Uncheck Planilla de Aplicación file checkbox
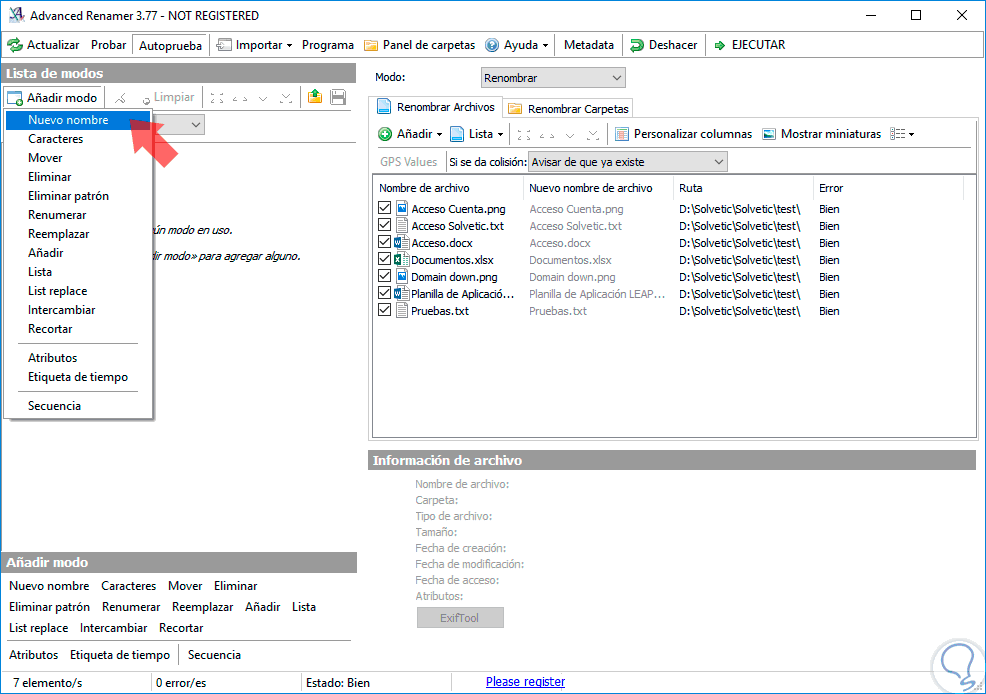The width and height of the screenshot is (986, 694). pyautogui.click(x=385, y=293)
